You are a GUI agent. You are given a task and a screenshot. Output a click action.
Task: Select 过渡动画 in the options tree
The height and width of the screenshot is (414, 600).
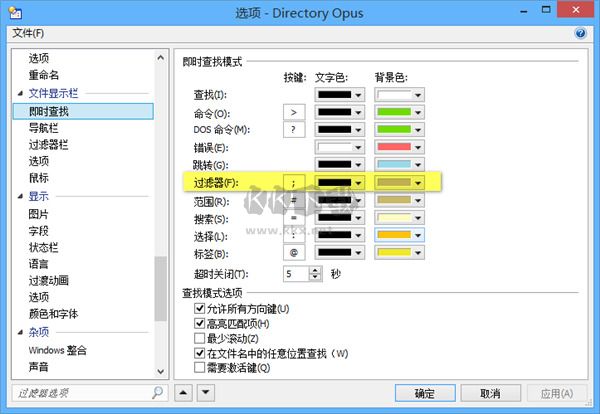coord(48,280)
